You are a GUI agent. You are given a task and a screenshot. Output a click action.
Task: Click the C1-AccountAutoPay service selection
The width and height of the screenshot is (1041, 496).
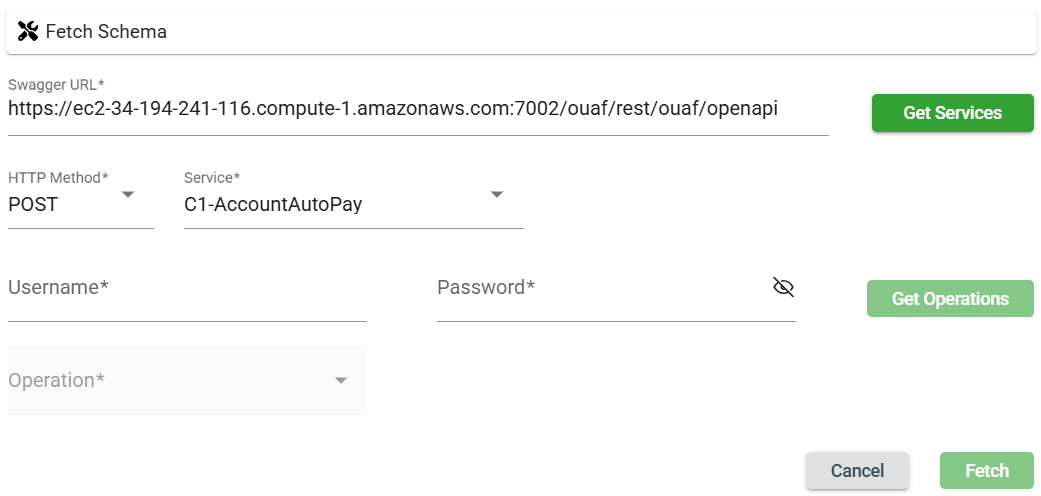(x=273, y=205)
